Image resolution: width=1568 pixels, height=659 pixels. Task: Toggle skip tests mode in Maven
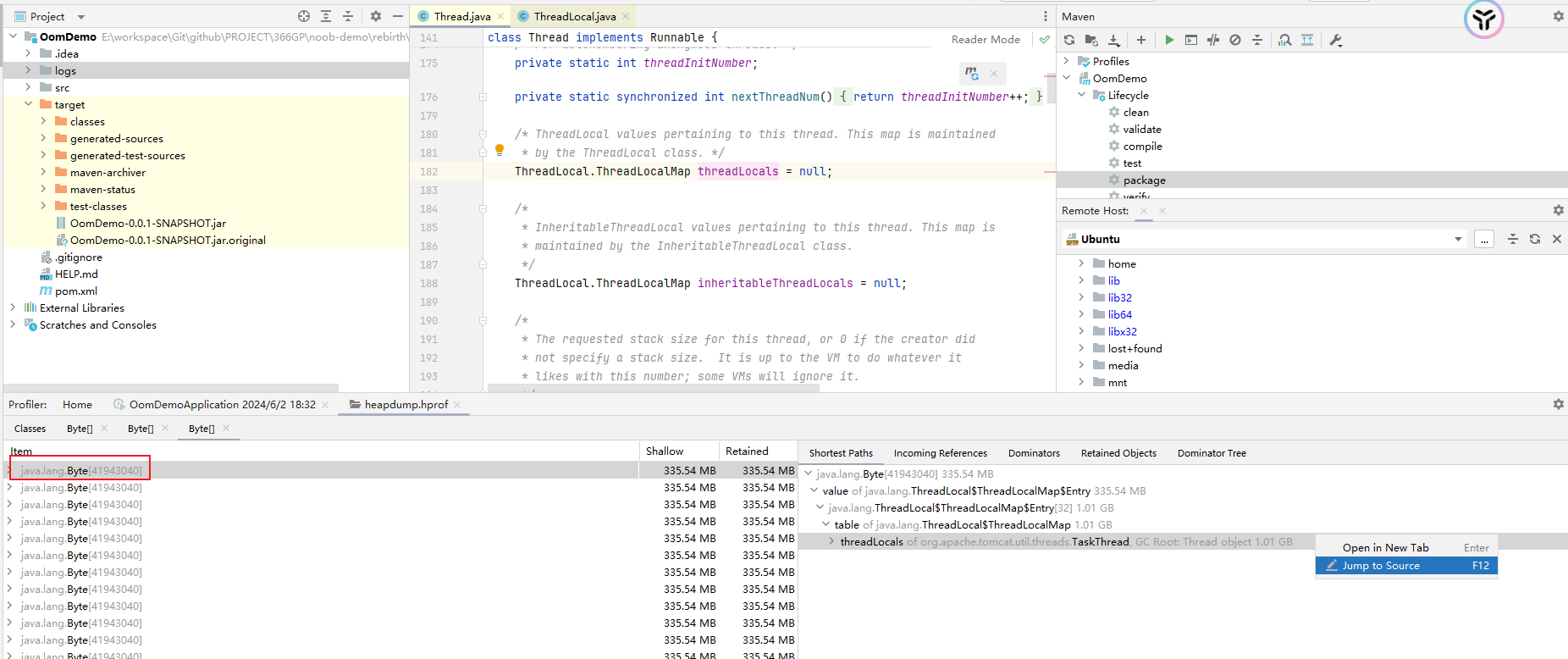pos(1235,40)
